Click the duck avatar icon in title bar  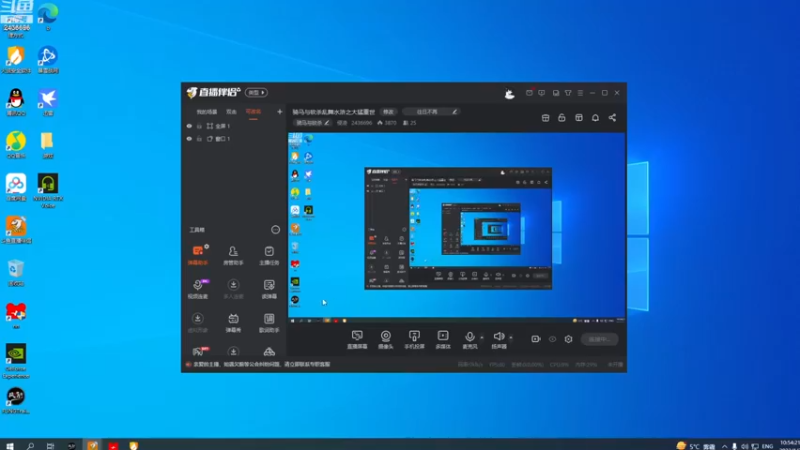pos(509,93)
